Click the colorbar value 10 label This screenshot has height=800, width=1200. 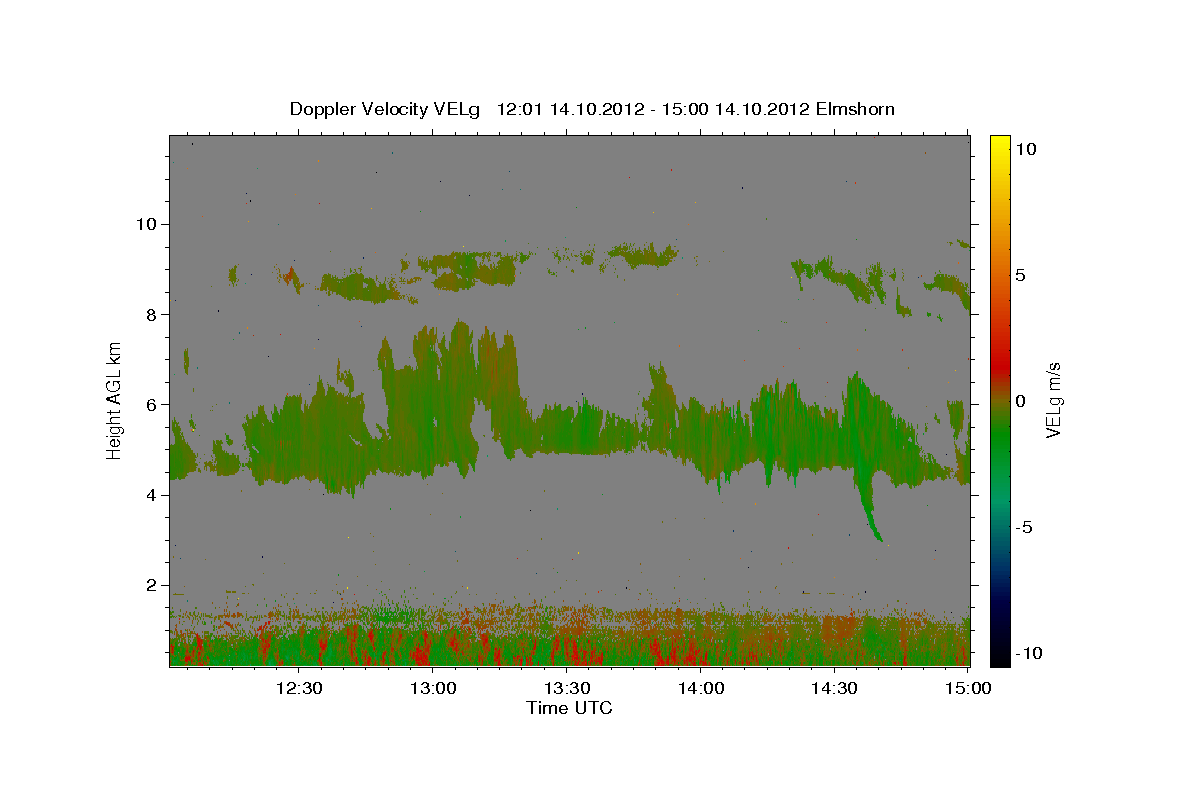(x=1026, y=148)
